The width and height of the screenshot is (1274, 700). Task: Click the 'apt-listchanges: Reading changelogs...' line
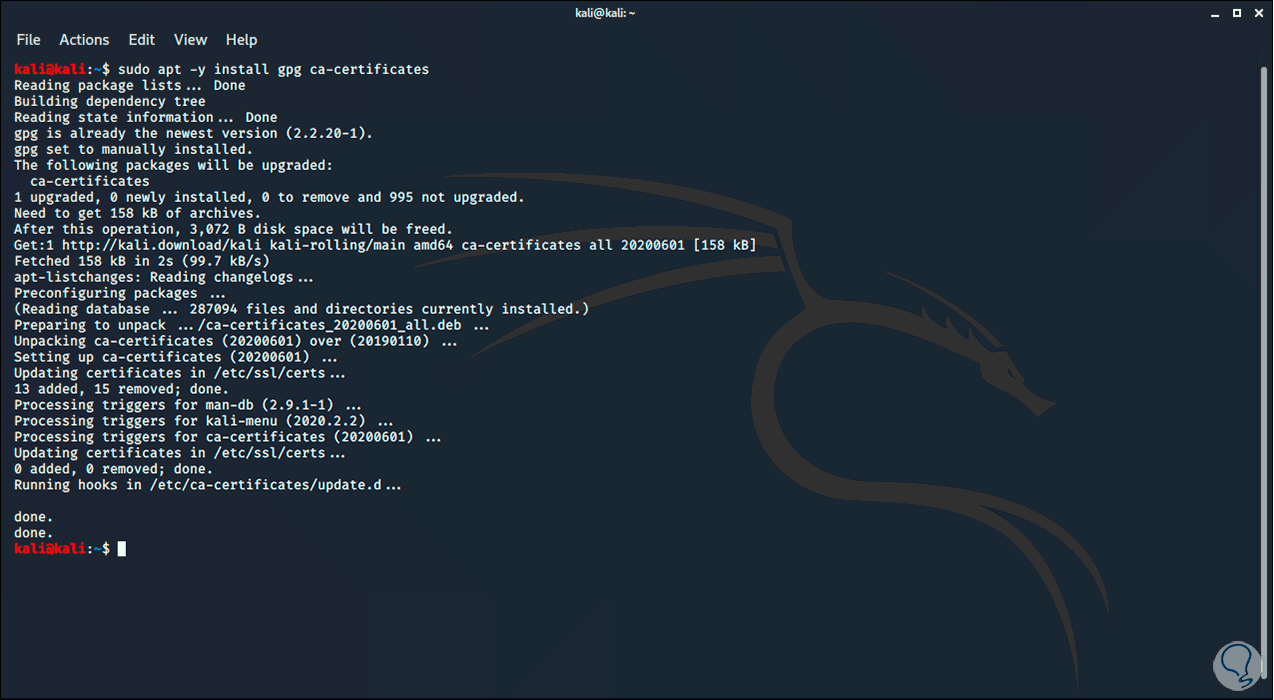tap(164, 277)
